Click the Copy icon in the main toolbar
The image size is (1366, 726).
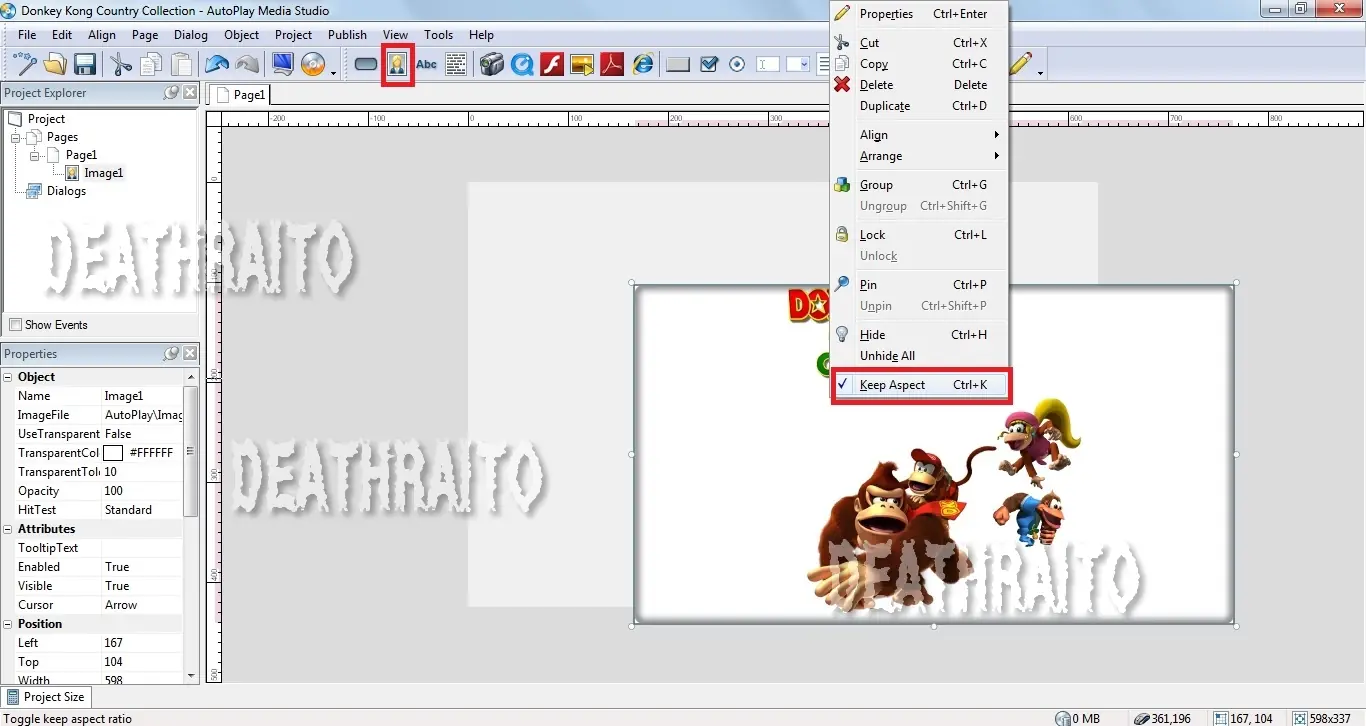point(151,65)
